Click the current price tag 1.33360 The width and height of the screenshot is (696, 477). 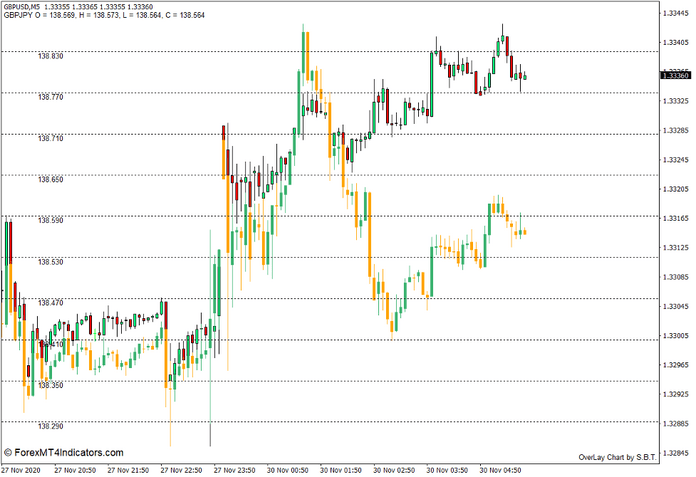[x=675, y=75]
